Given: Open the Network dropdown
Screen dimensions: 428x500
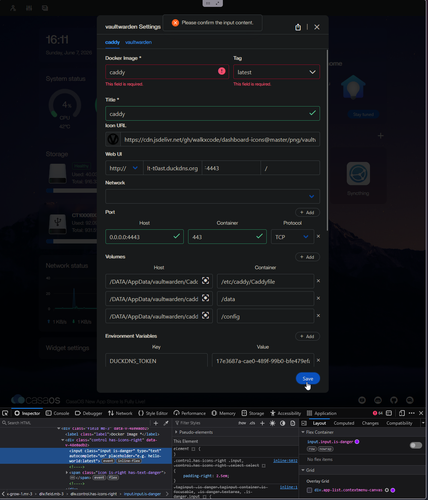Looking at the screenshot, I should pos(212,196).
